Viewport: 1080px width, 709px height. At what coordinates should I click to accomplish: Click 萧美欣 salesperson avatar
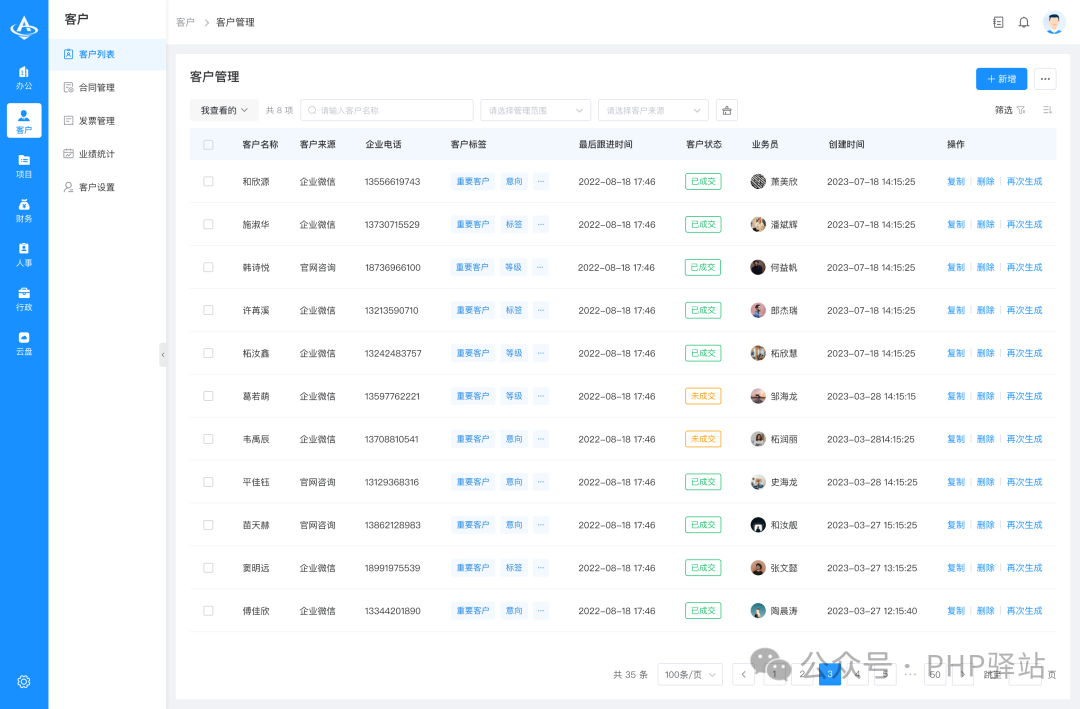pyautogui.click(x=758, y=181)
